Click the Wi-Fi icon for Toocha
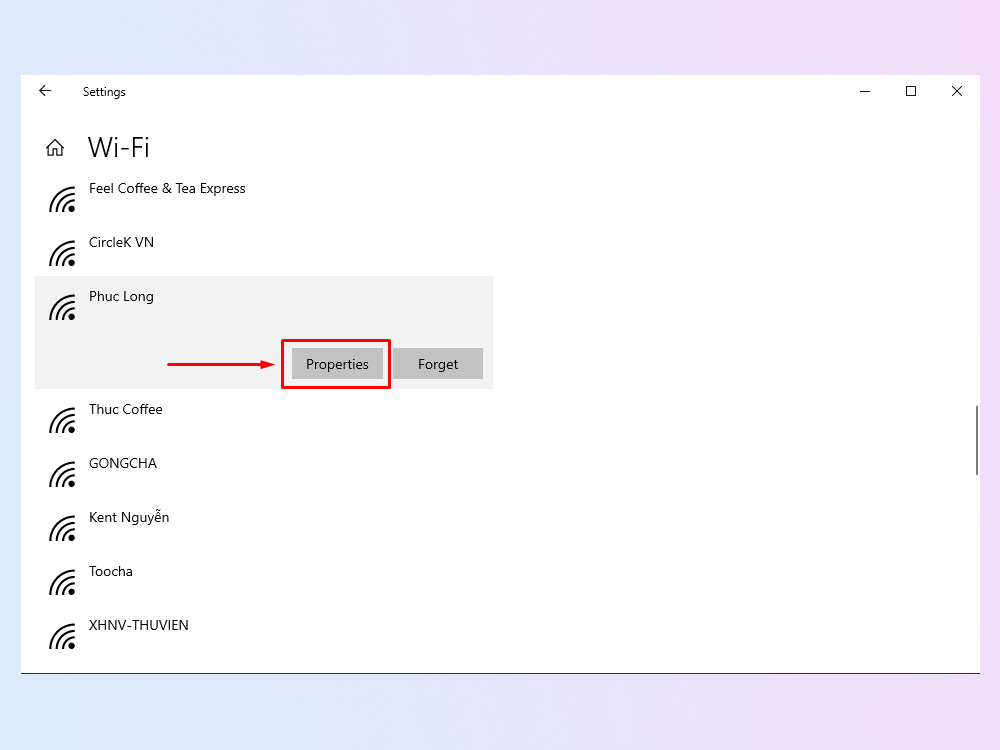 click(62, 583)
